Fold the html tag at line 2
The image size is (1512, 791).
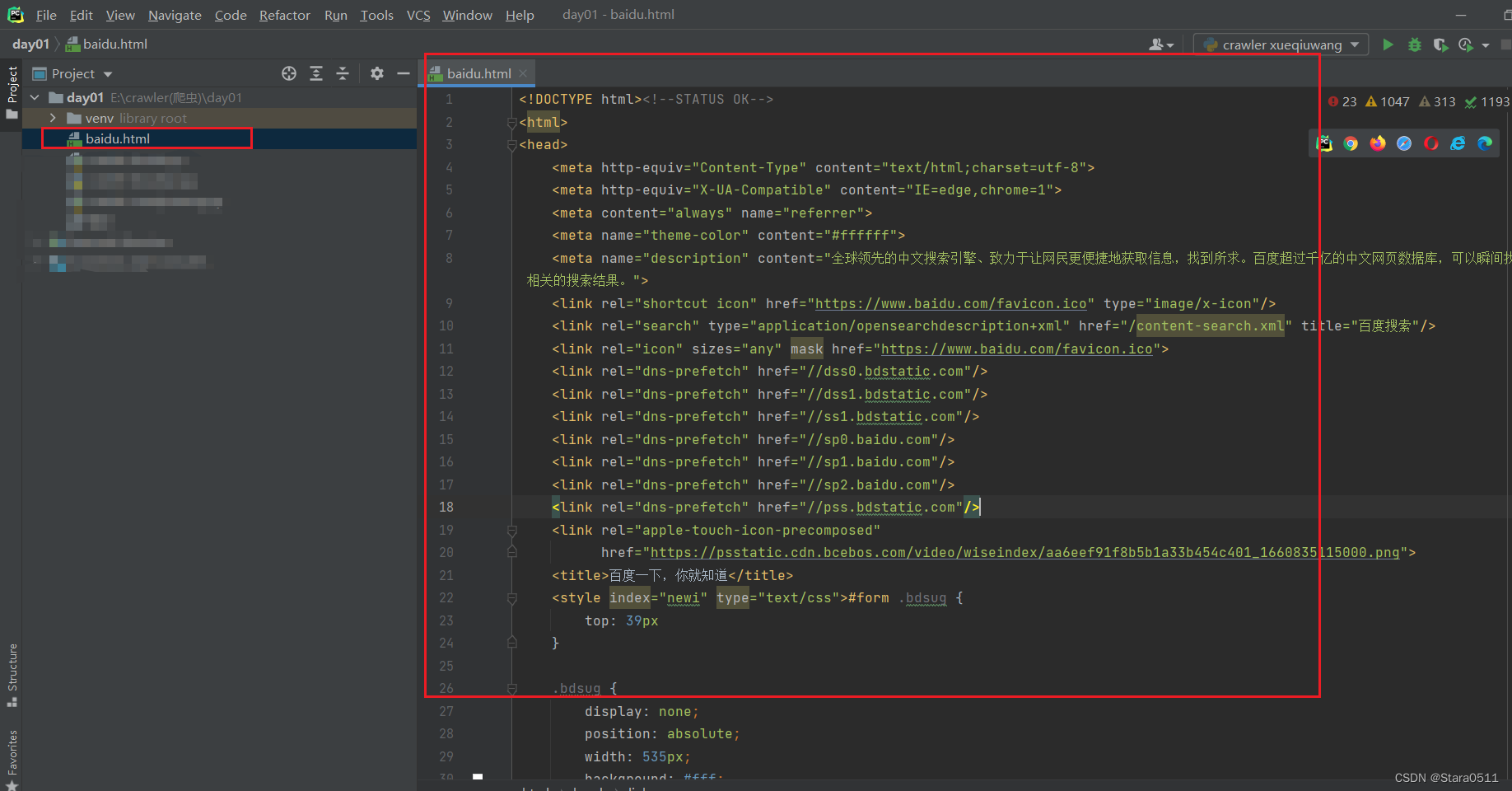pos(512,122)
